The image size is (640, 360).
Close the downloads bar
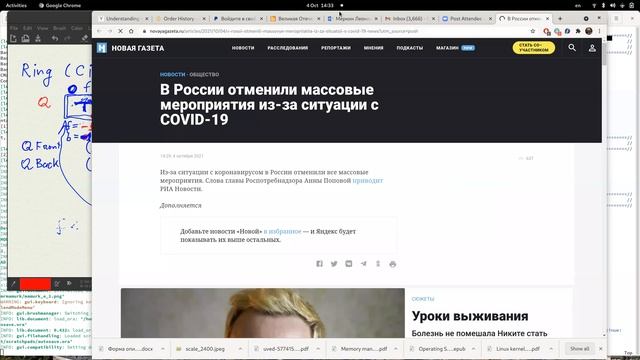[600, 349]
